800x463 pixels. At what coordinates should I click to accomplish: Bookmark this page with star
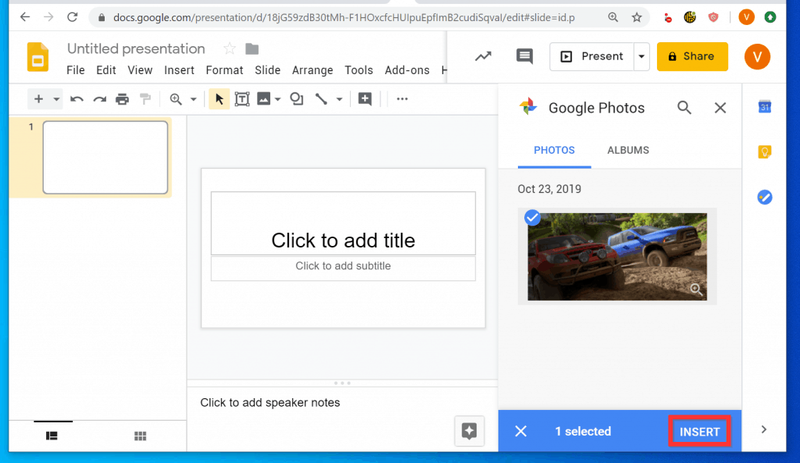click(x=636, y=17)
